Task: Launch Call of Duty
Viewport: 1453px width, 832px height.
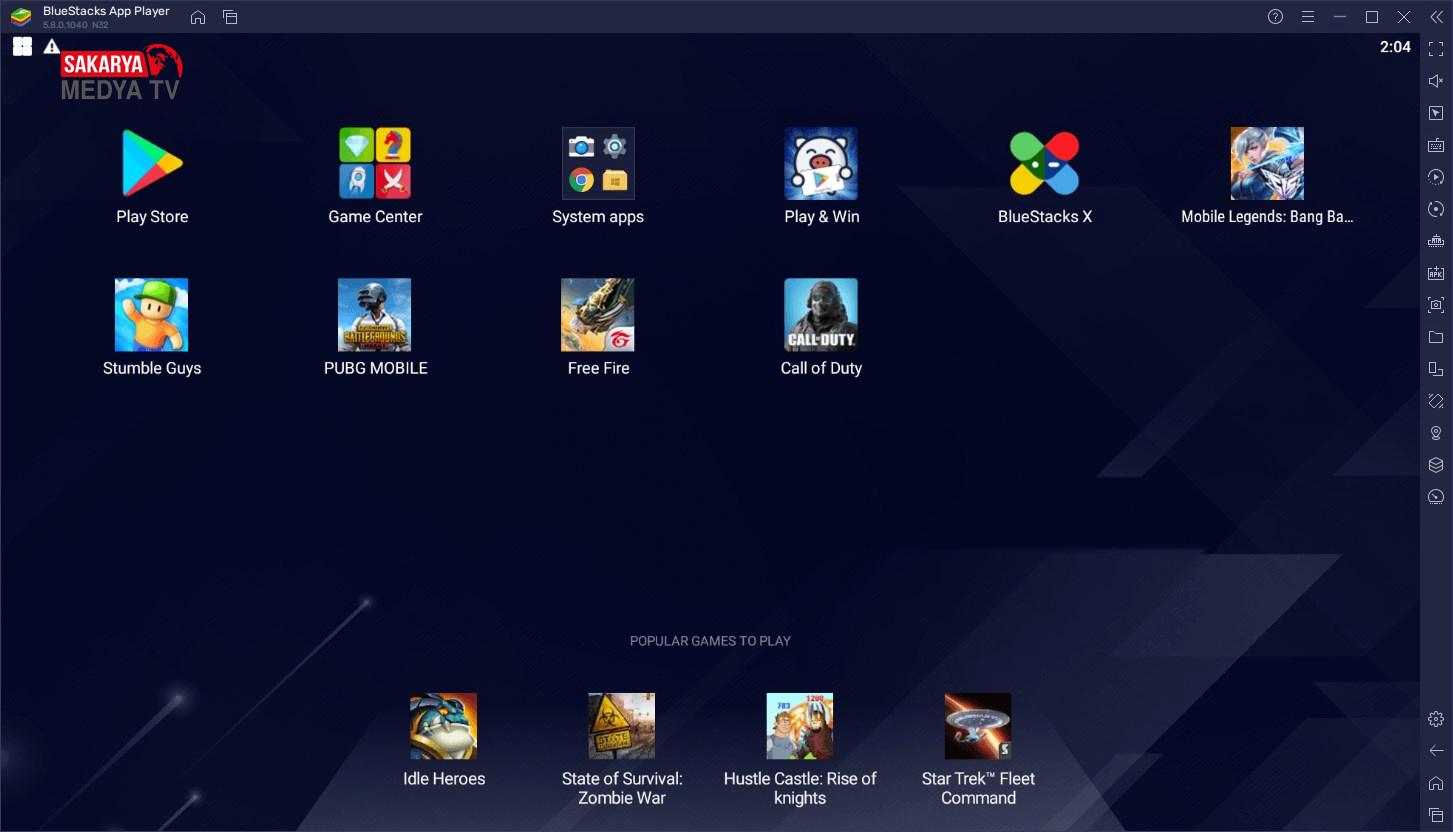Action: pos(821,315)
